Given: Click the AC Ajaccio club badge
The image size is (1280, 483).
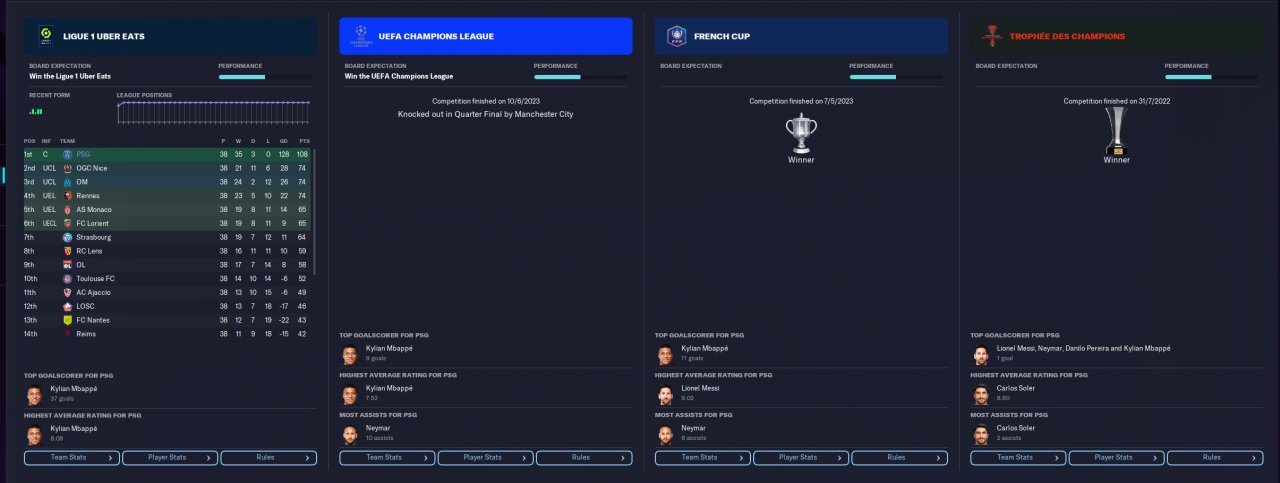Looking at the screenshot, I should point(67,292).
